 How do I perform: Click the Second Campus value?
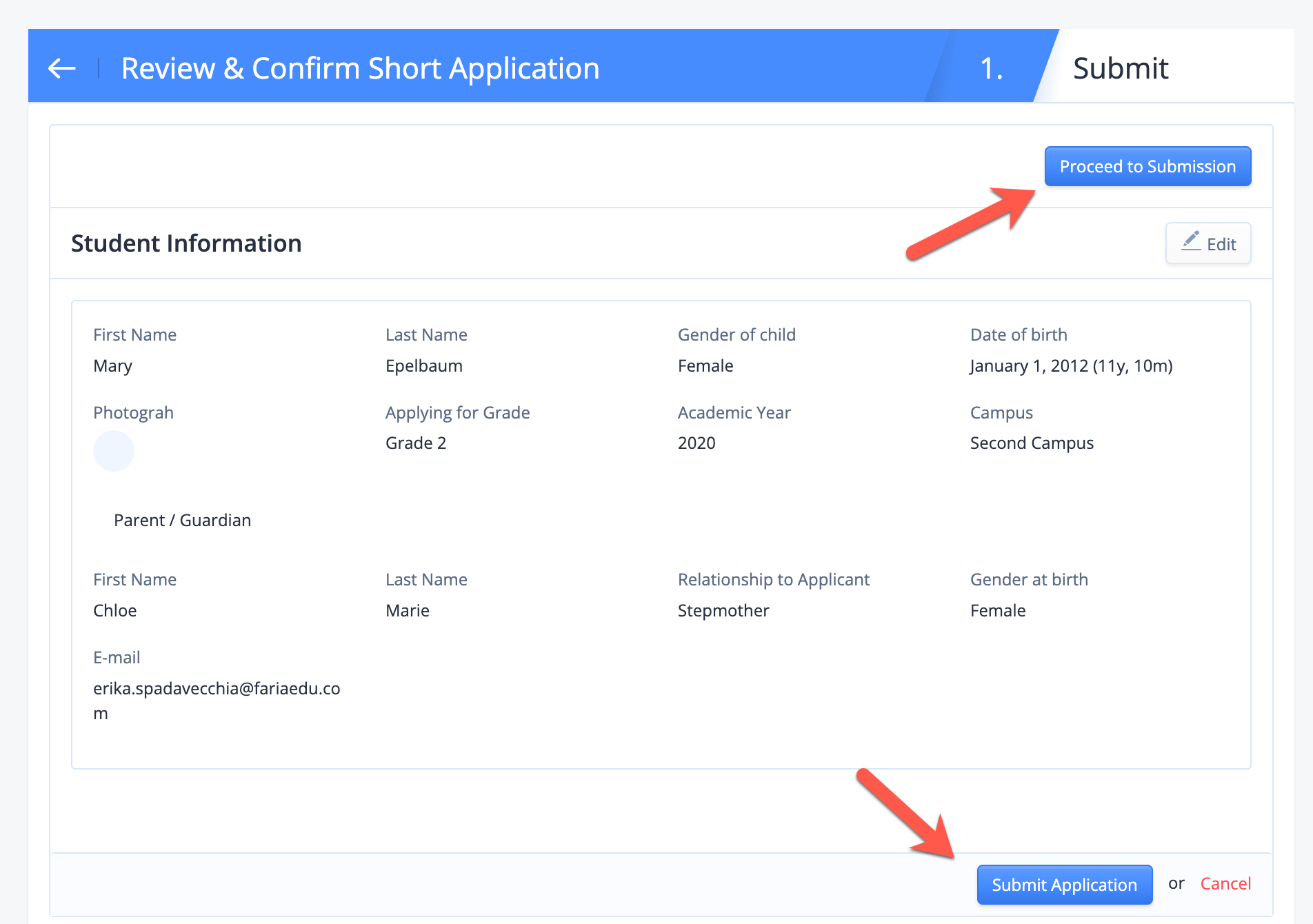pos(1032,443)
